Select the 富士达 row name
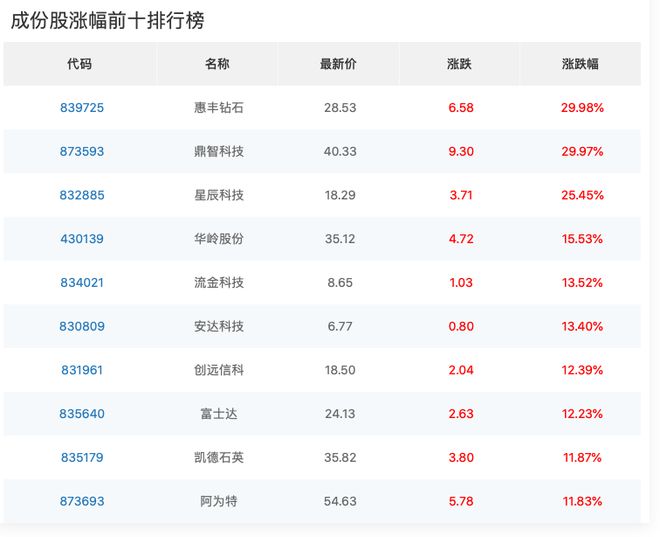Screen dimensions: 660x537 [218, 414]
